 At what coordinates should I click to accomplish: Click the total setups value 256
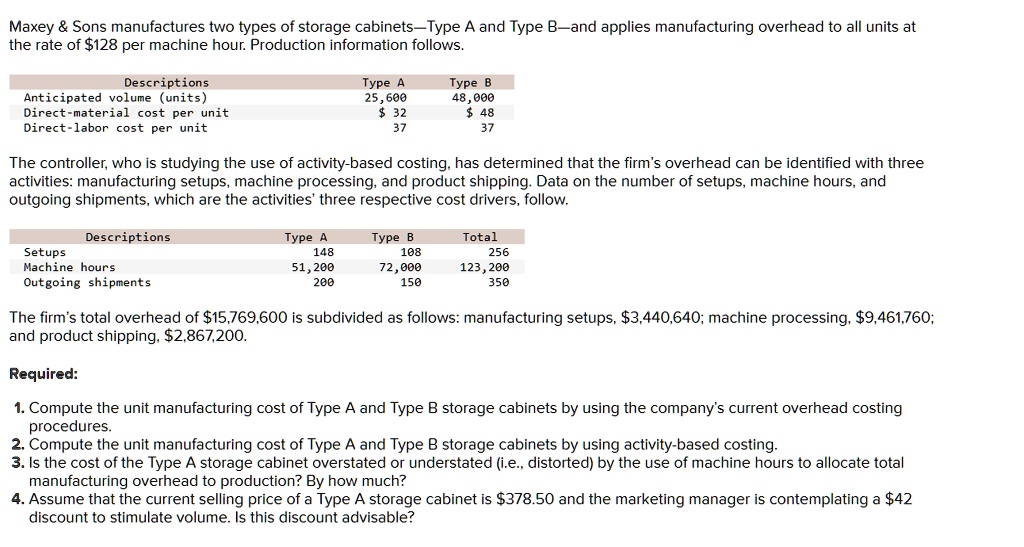click(497, 253)
